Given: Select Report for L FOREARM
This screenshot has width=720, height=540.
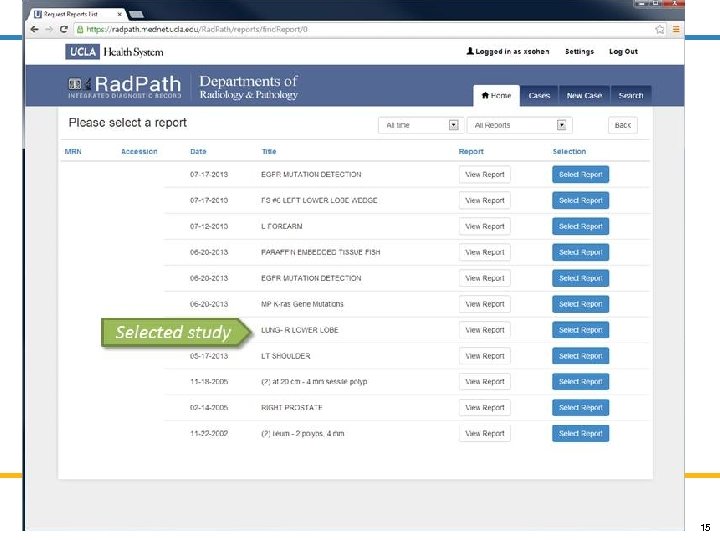Looking at the screenshot, I should [580, 226].
